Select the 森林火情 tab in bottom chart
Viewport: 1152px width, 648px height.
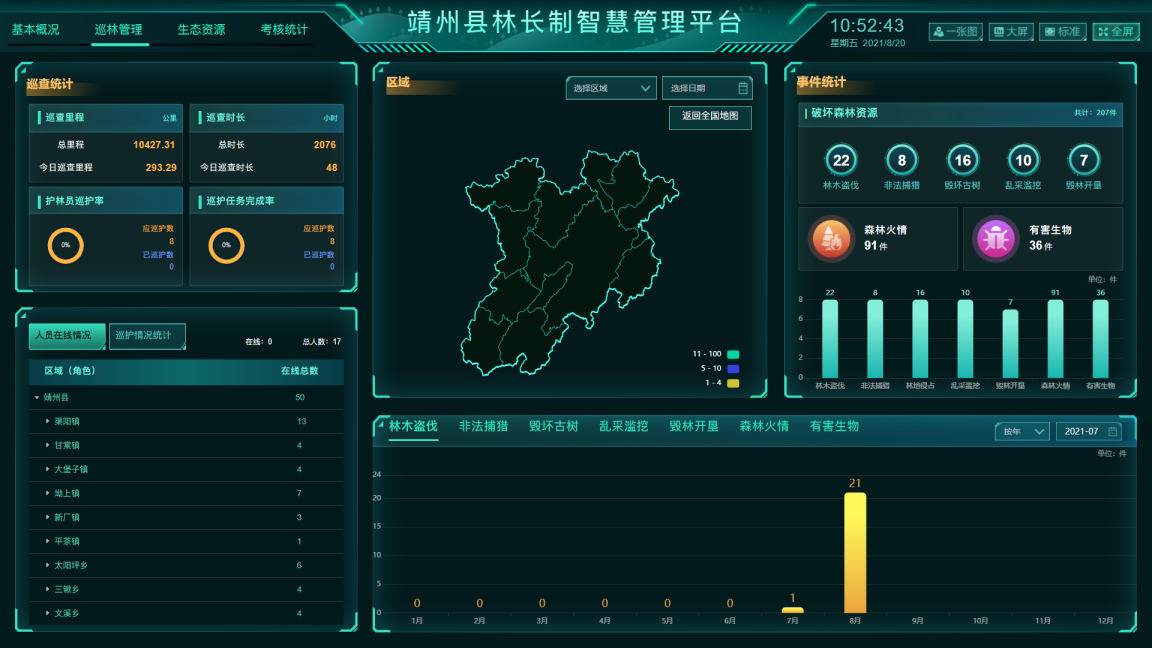point(764,426)
